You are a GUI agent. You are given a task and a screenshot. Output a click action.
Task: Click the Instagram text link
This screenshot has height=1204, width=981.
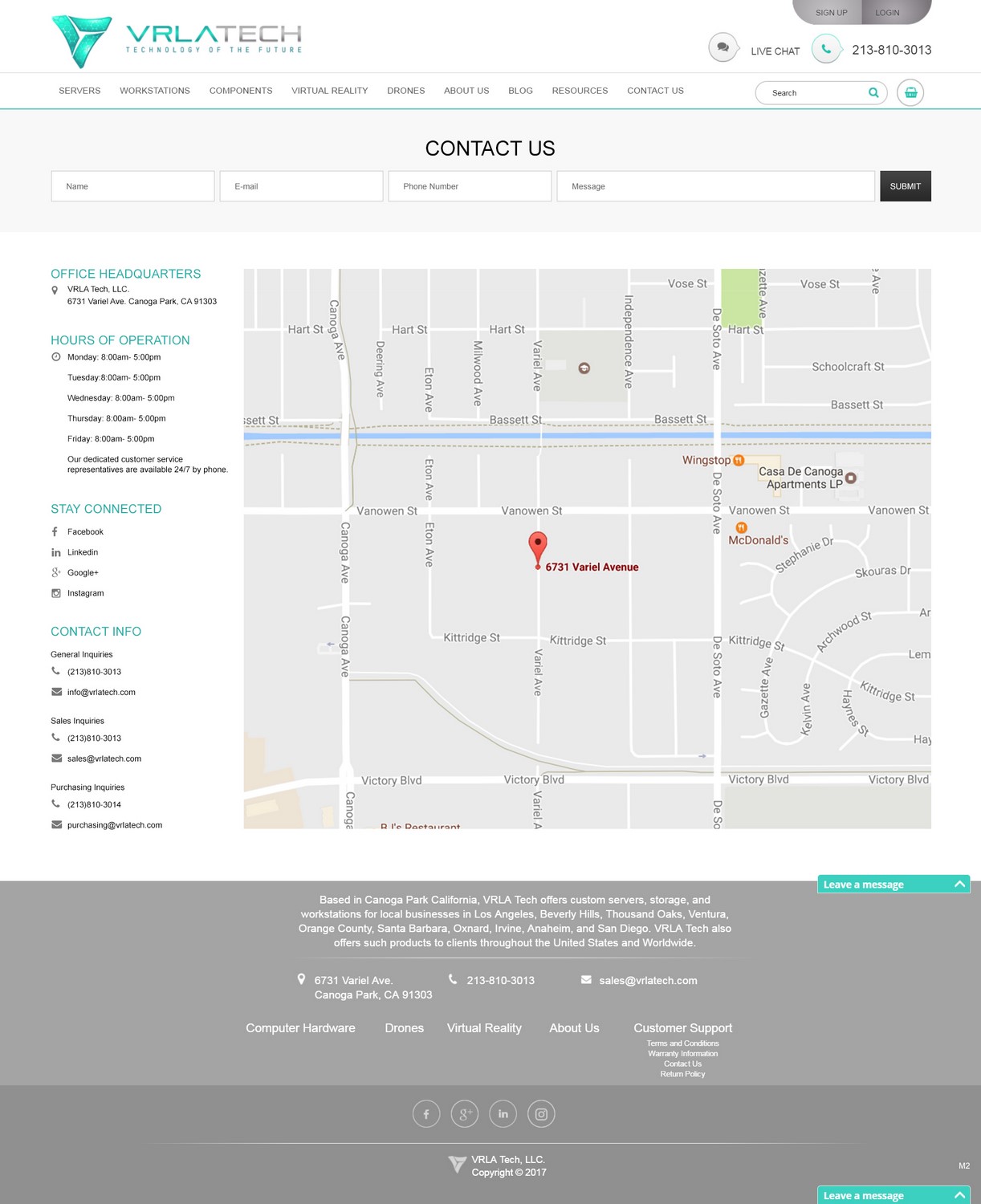85,593
